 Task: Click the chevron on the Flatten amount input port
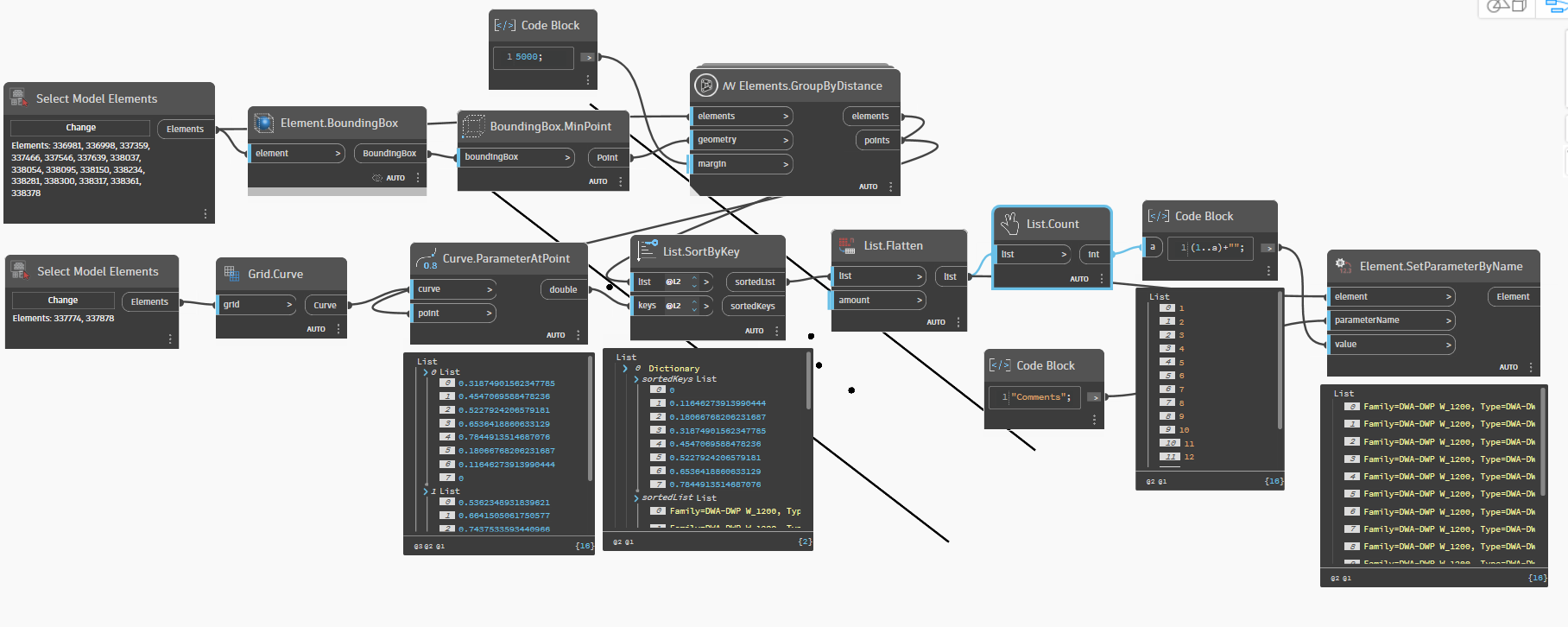[x=919, y=301]
